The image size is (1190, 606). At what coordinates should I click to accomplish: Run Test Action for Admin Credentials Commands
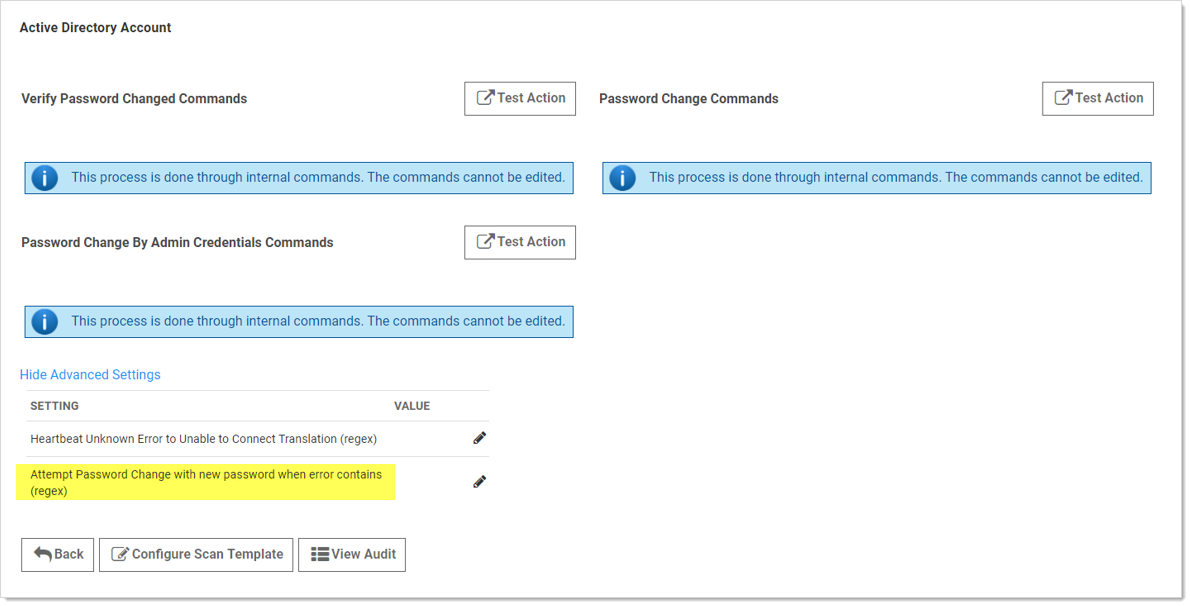coord(519,241)
